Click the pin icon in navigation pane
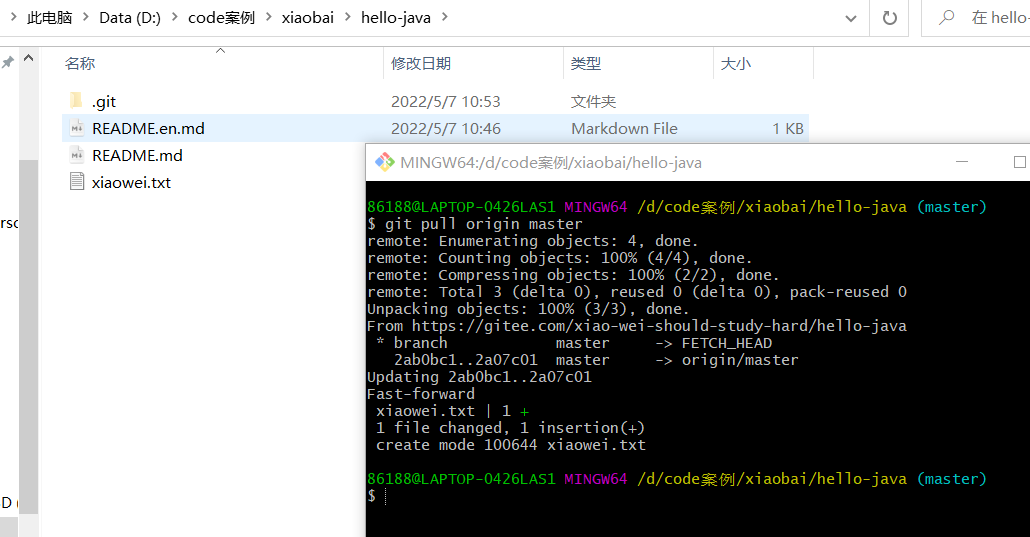The height and width of the screenshot is (537, 1030). click(x=8, y=62)
